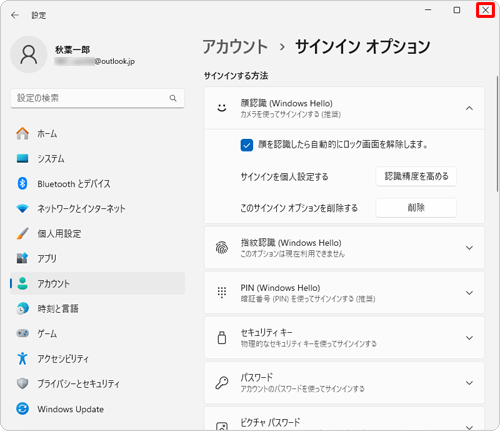Click the search magnifier icon
This screenshot has width=500, height=431.
[173, 98]
